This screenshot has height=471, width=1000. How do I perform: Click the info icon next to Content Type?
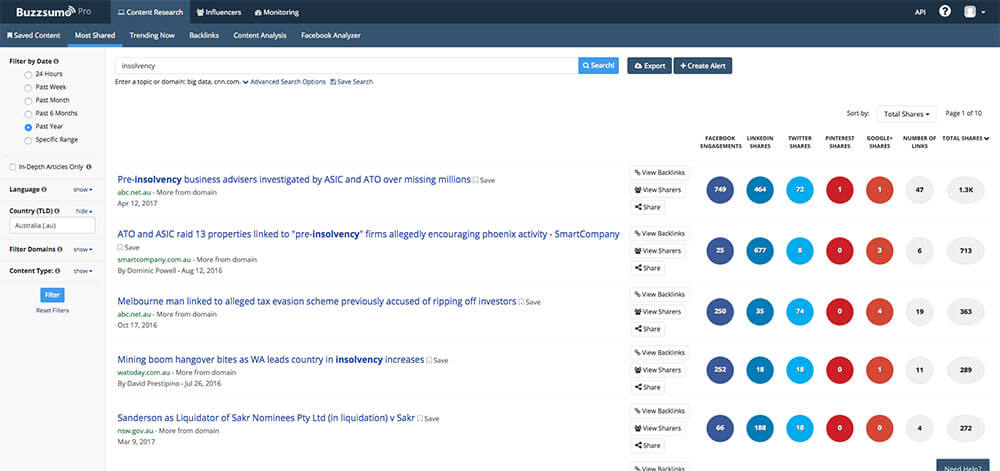pyautogui.click(x=58, y=271)
